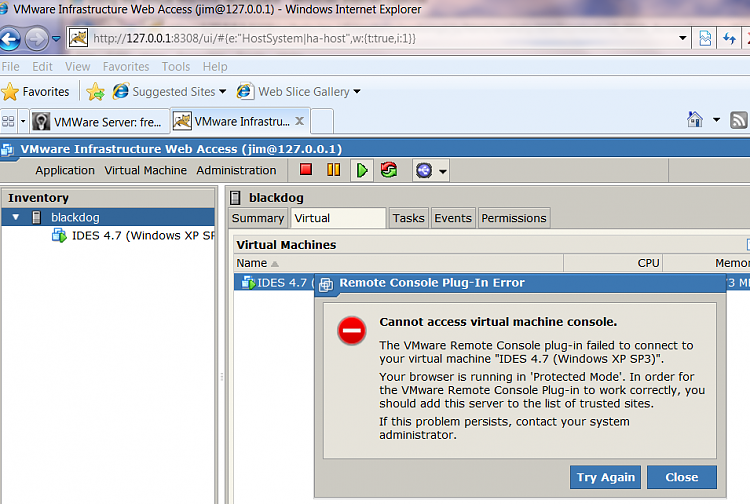Click the address bar URL field
Image resolution: width=750 pixels, height=504 pixels.
tap(373, 38)
